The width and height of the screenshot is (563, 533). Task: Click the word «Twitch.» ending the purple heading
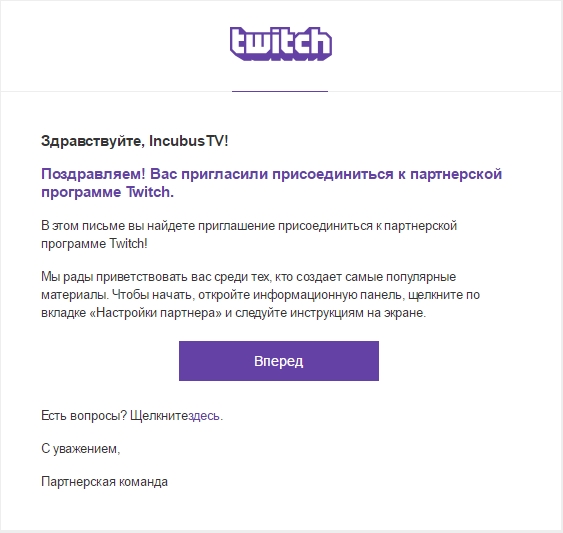(150, 192)
